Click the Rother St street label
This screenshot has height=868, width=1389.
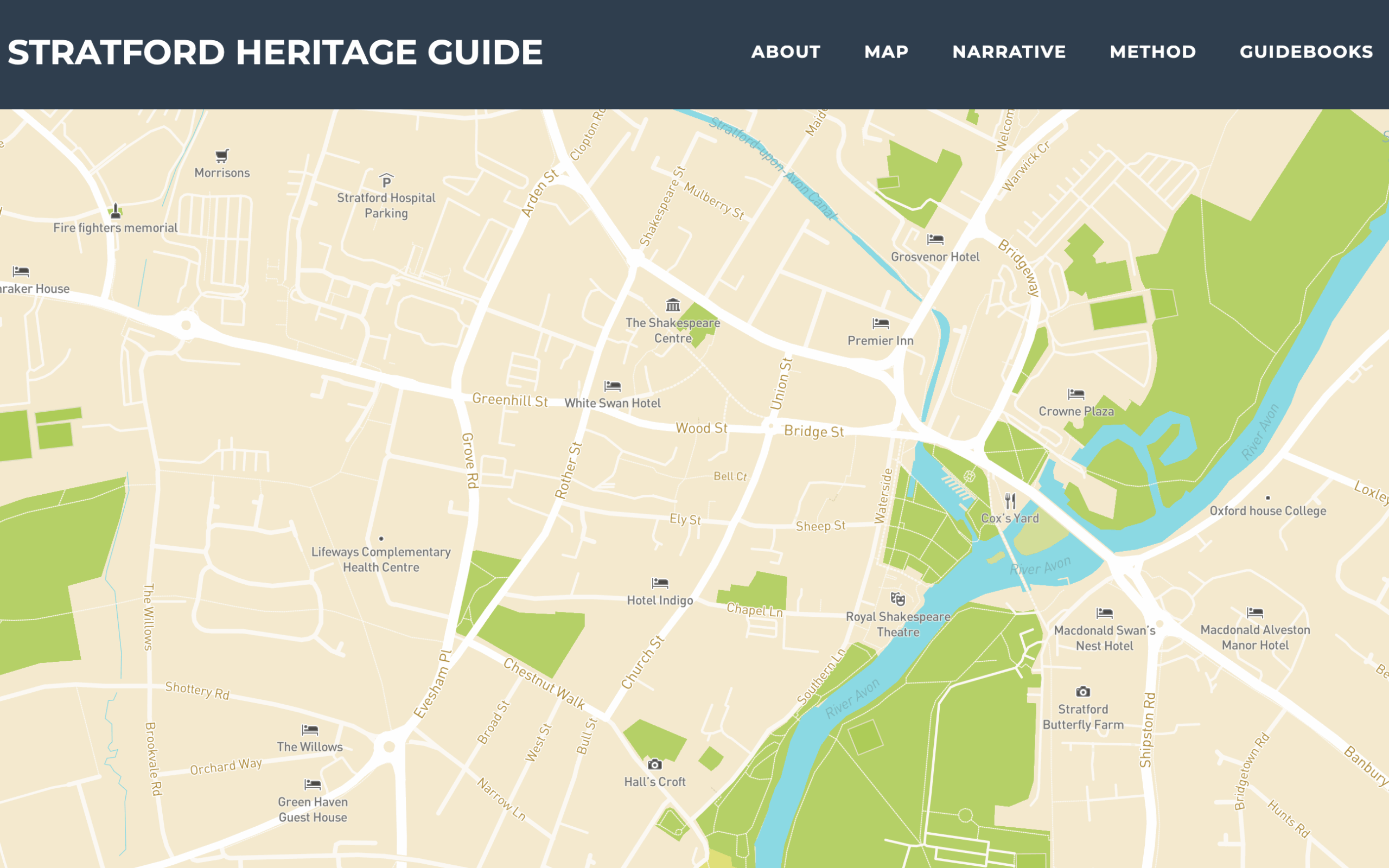[568, 470]
